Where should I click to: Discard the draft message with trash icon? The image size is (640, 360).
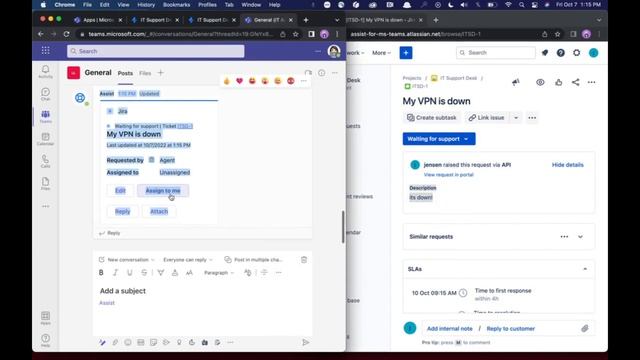tap(304, 260)
